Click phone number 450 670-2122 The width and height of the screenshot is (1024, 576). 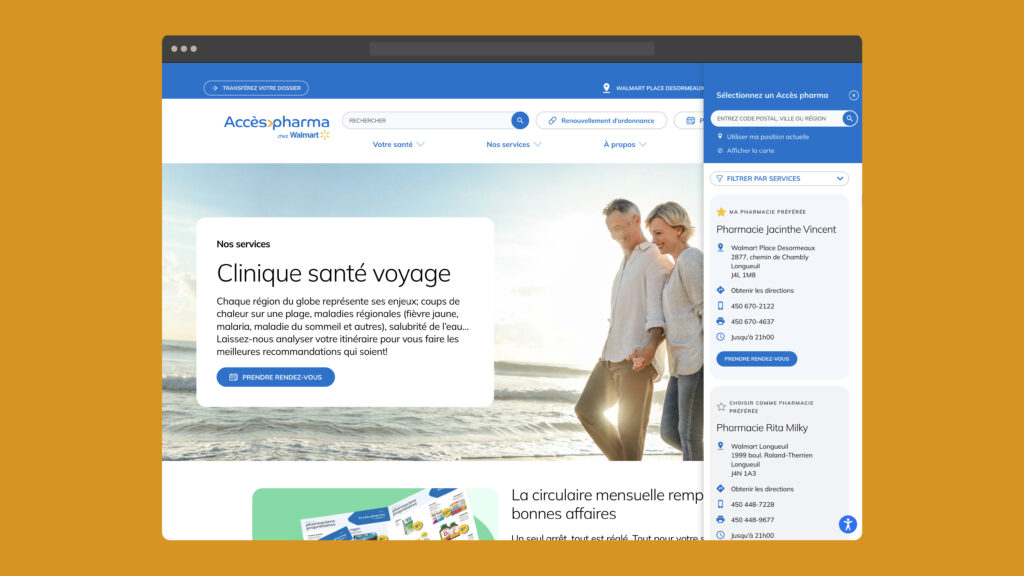click(x=752, y=306)
